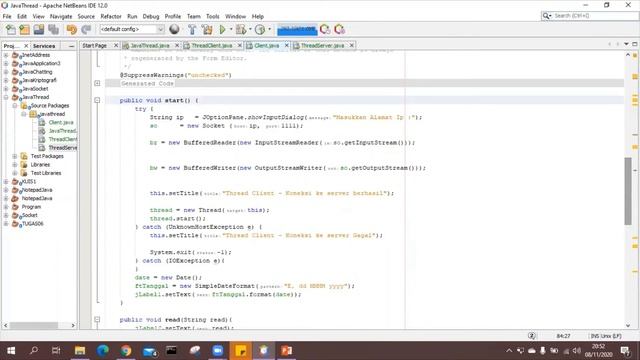Open the dropdown arrow beside Profile Project
640x360 pixels.
pos(269,29)
